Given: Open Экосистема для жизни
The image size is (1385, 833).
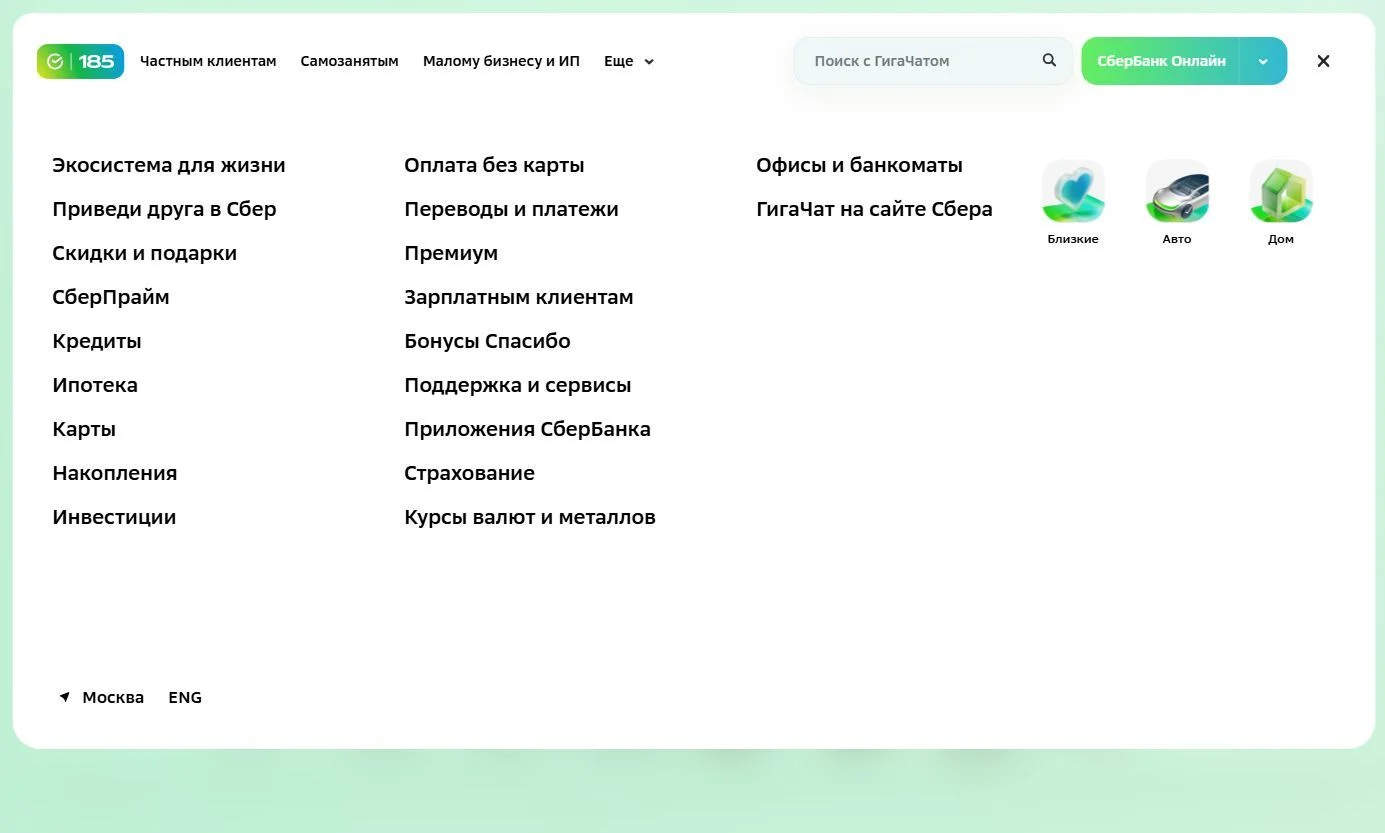Looking at the screenshot, I should click(x=169, y=165).
